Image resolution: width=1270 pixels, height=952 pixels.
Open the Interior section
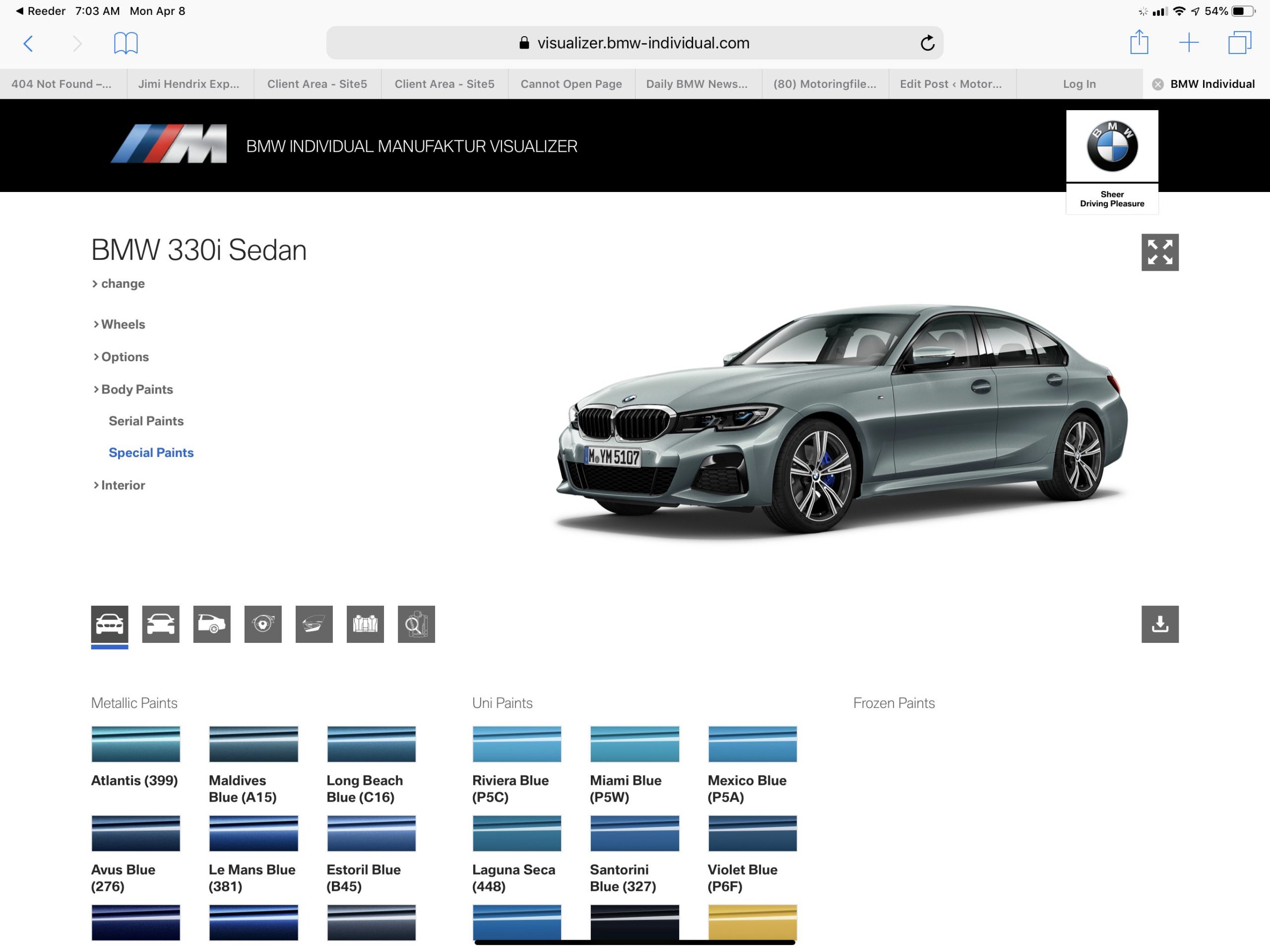[x=123, y=485]
